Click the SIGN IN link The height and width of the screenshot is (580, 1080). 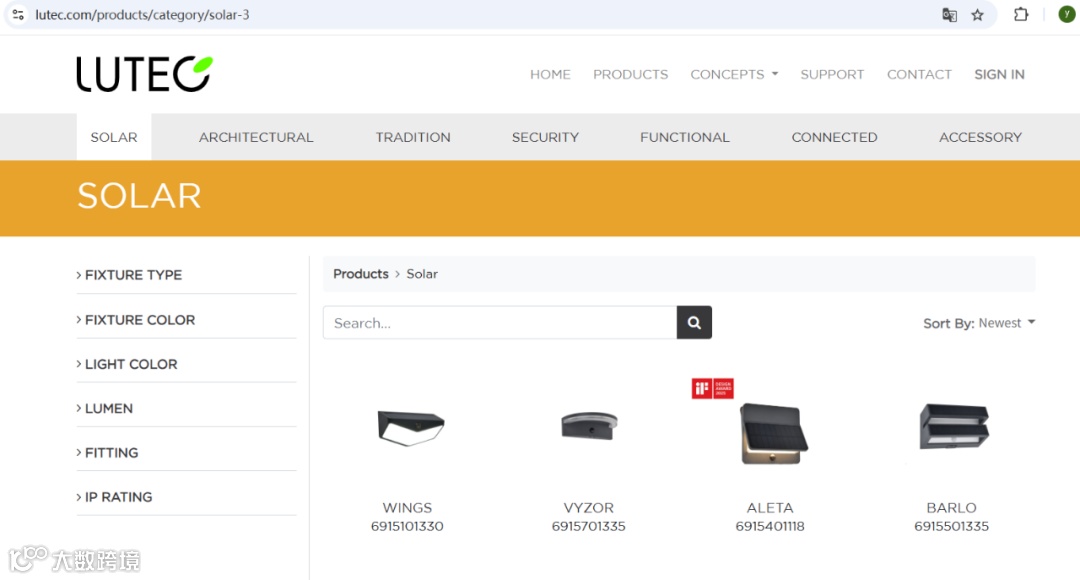[999, 74]
